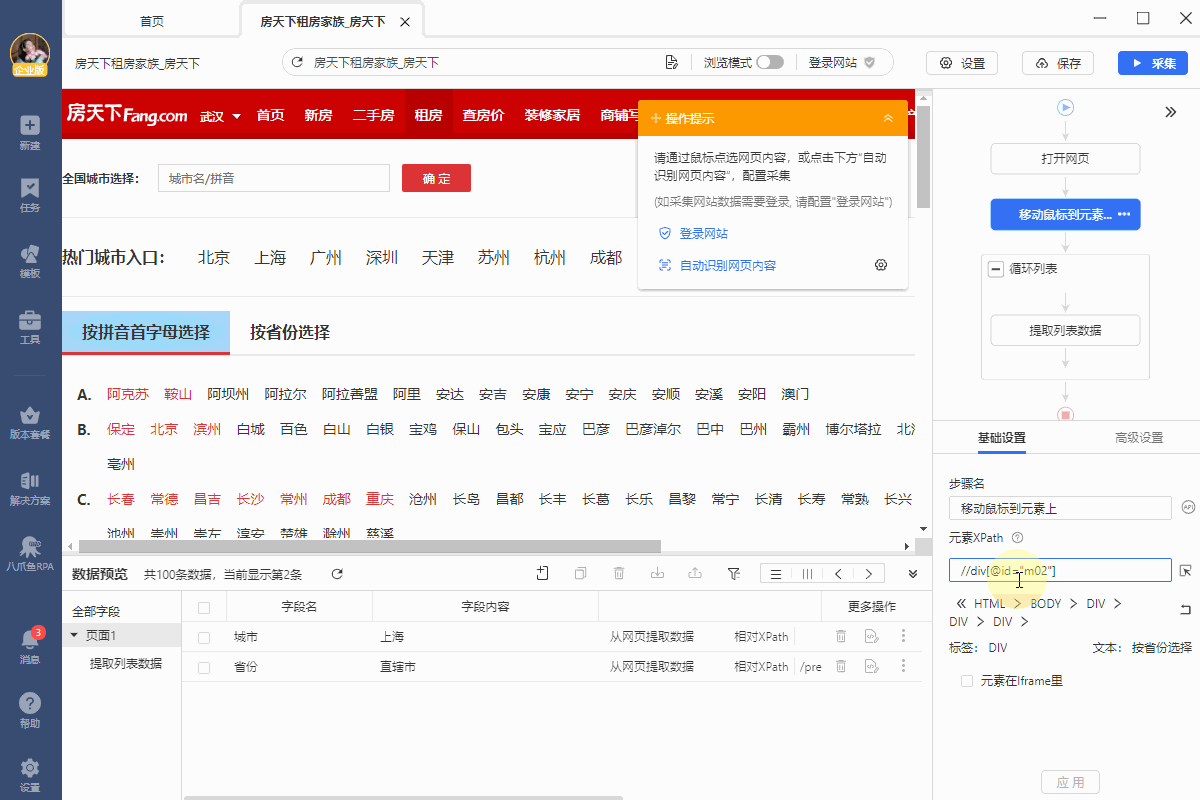Collapse the workflow panel with the double chevron
The image size is (1200, 800).
tap(1171, 112)
